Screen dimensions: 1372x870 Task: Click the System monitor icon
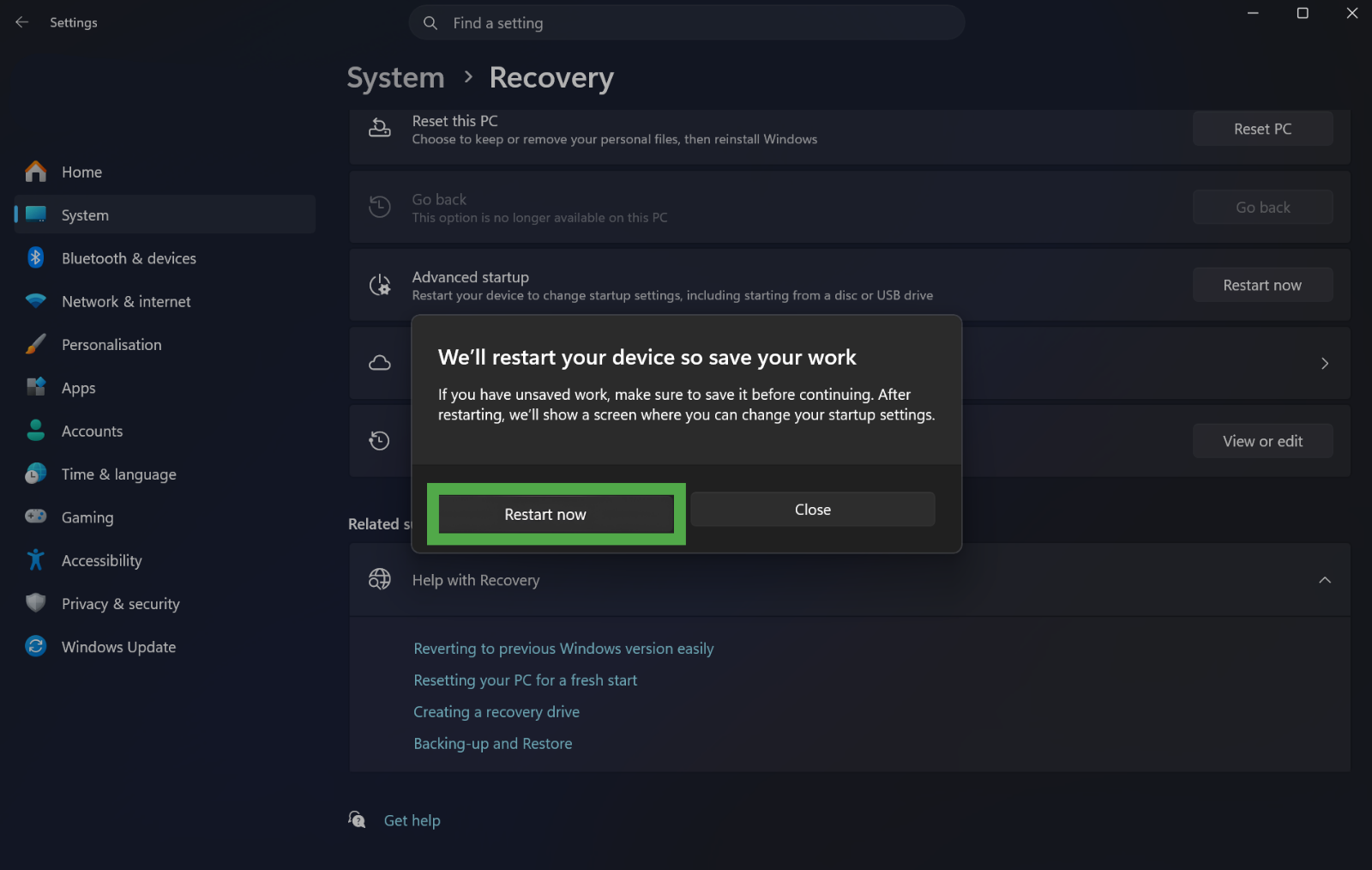(x=36, y=214)
